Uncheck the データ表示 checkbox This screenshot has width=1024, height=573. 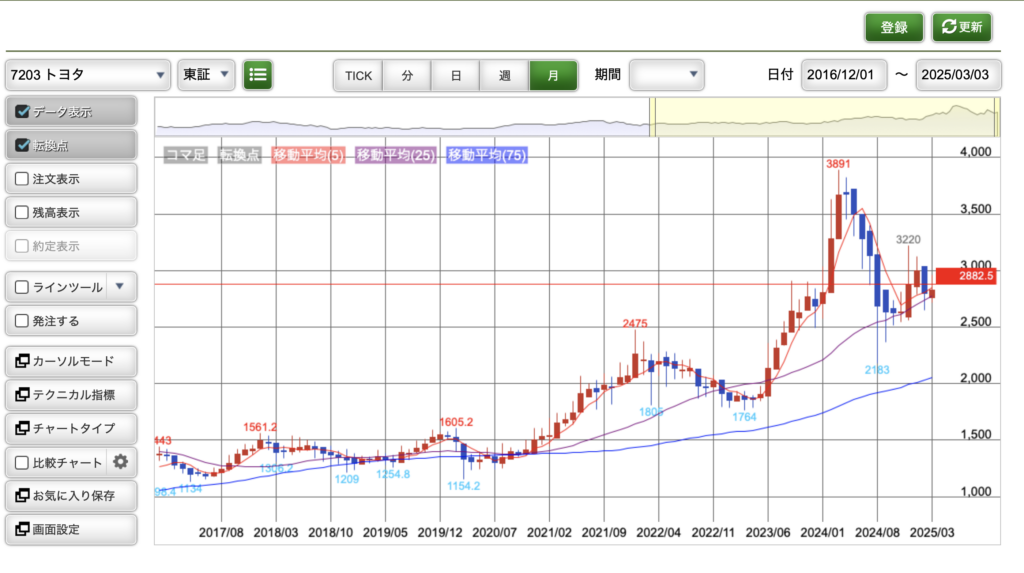tap(22, 112)
